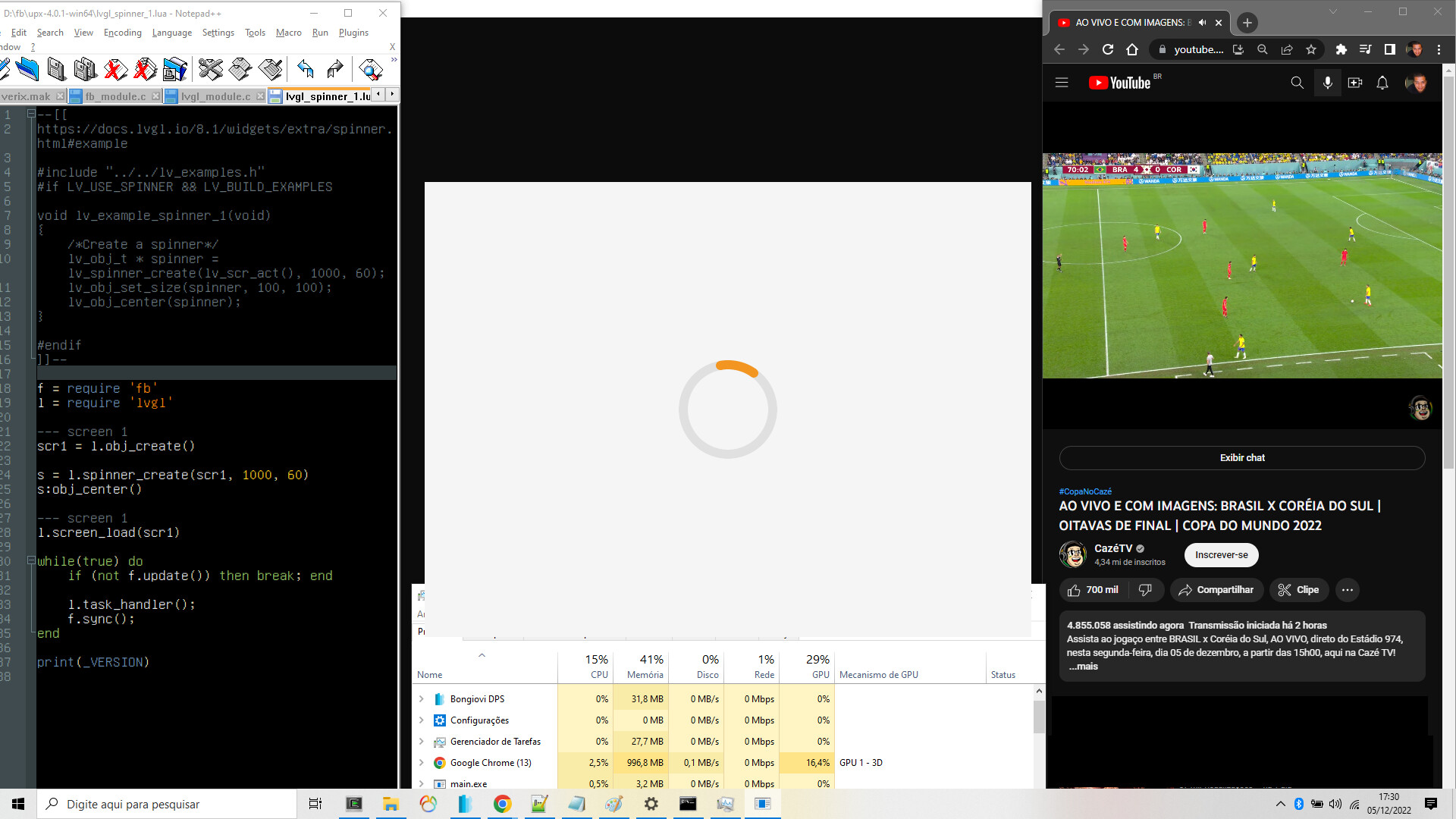This screenshot has height=819, width=1456.
Task: Switch to lvgl_module.c tab
Action: (x=215, y=96)
